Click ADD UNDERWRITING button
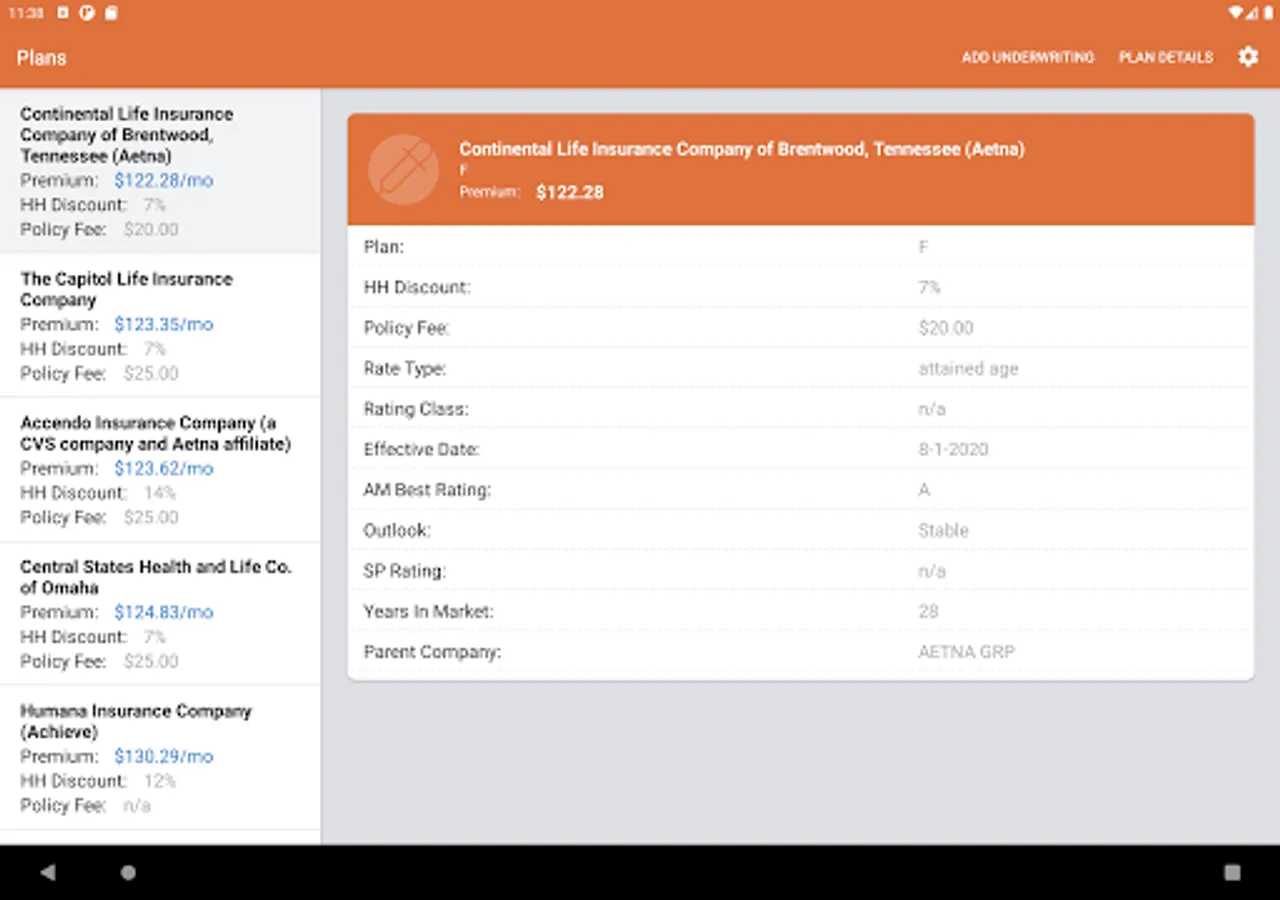 [x=1028, y=57]
